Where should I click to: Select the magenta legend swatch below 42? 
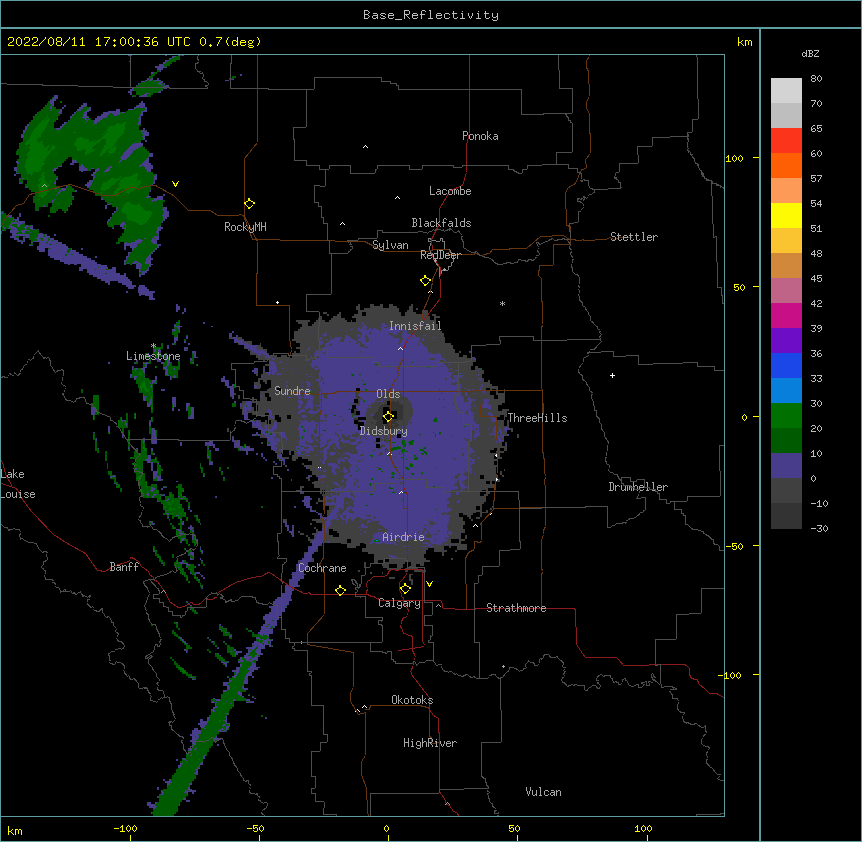(x=786, y=315)
